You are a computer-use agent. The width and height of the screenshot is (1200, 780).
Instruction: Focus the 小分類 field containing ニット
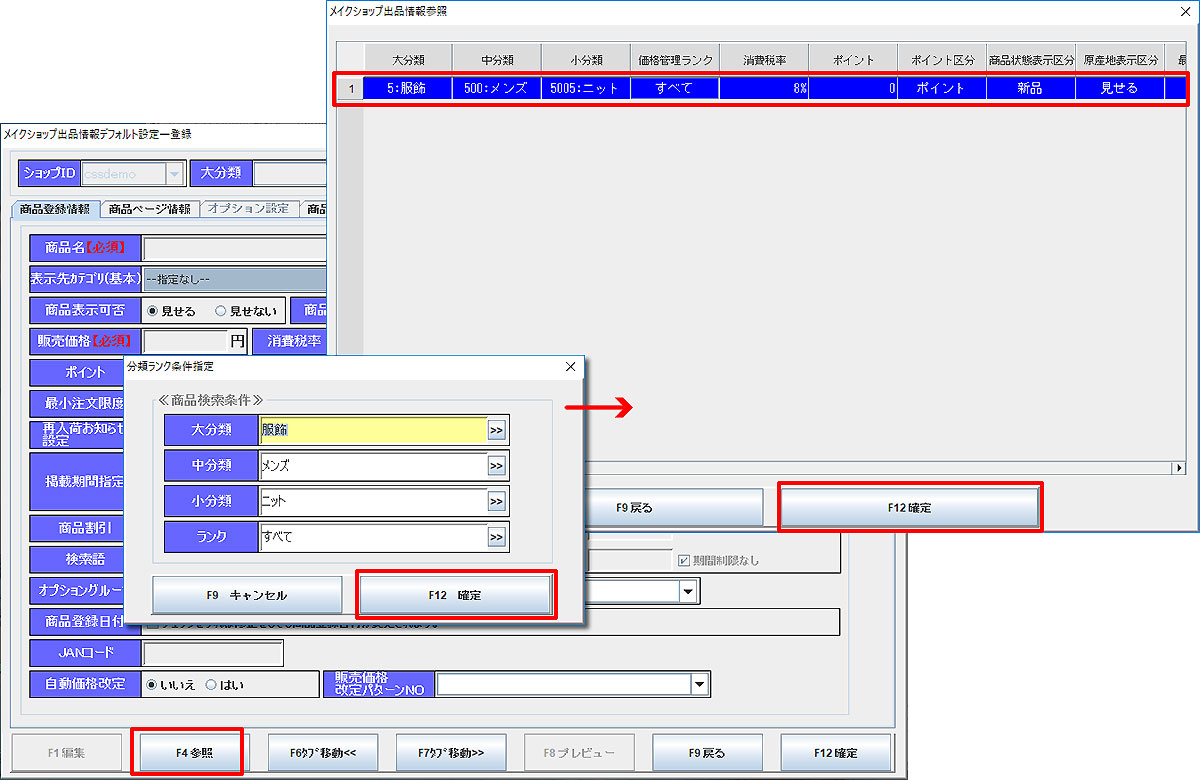[x=373, y=502]
